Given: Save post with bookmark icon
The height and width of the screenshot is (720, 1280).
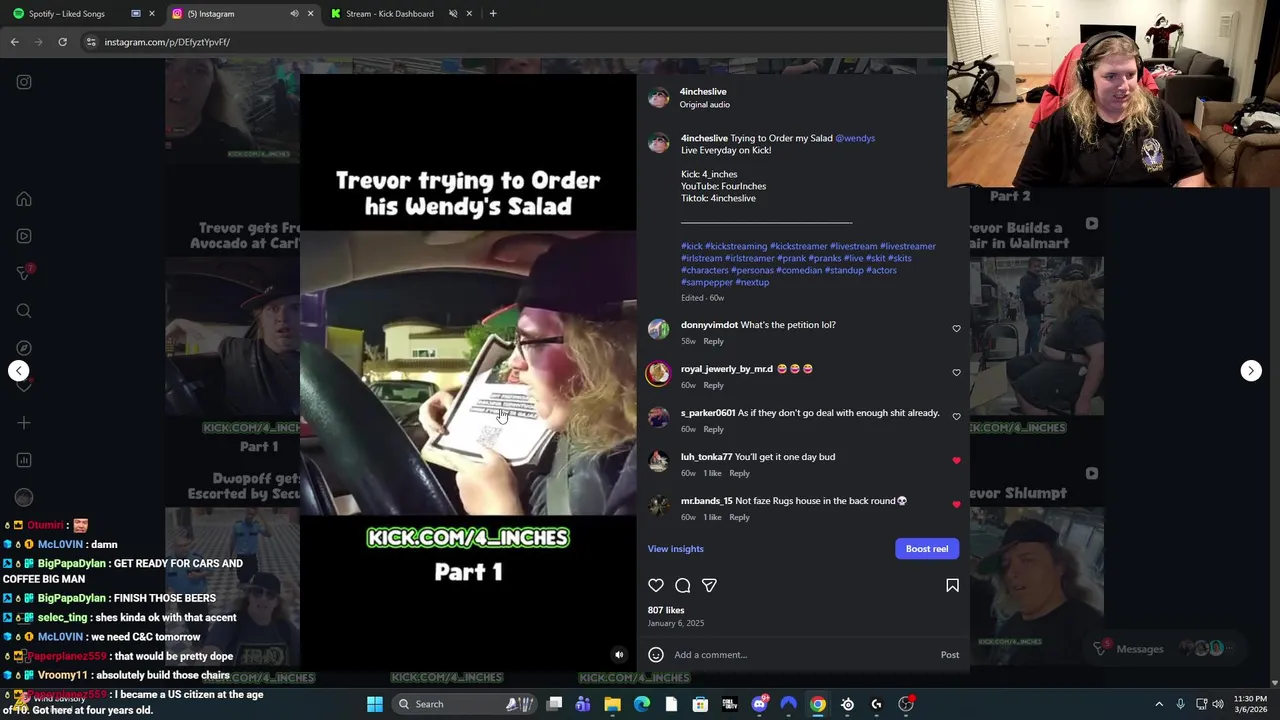Looking at the screenshot, I should 952,585.
